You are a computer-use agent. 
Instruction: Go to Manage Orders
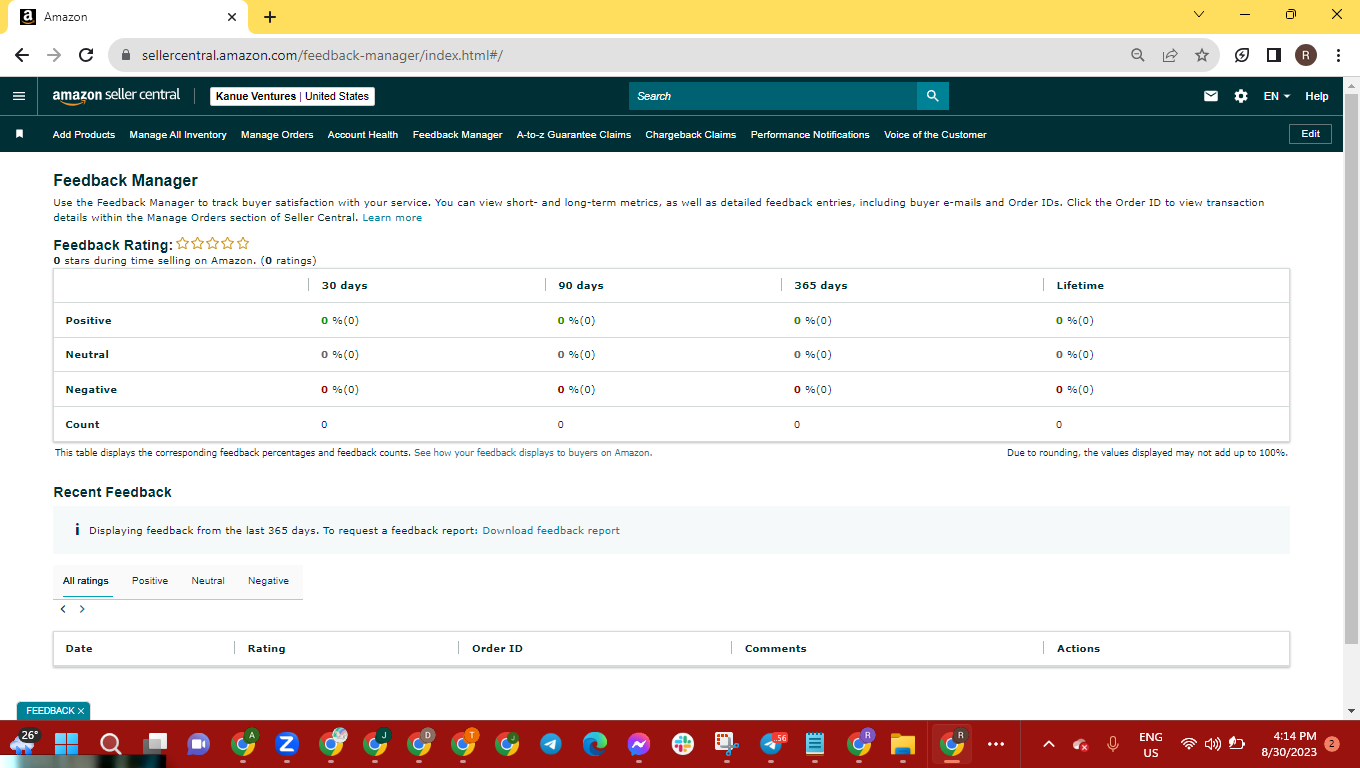pos(277,135)
